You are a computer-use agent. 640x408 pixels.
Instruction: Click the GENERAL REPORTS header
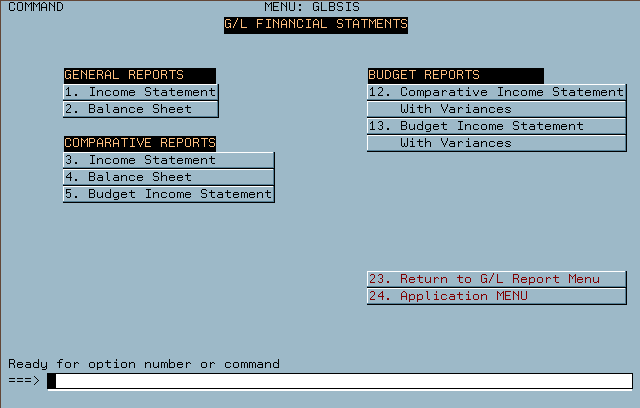coord(140,75)
